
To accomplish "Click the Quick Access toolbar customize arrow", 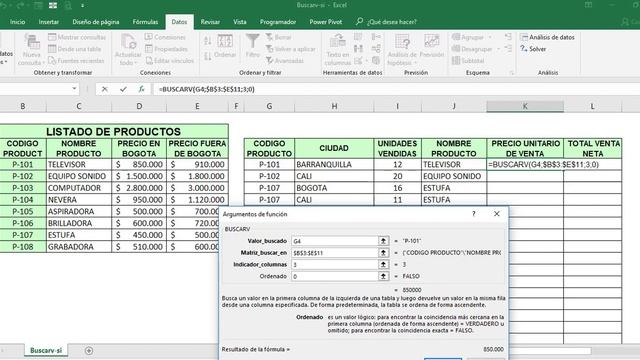I will click(x=82, y=6).
